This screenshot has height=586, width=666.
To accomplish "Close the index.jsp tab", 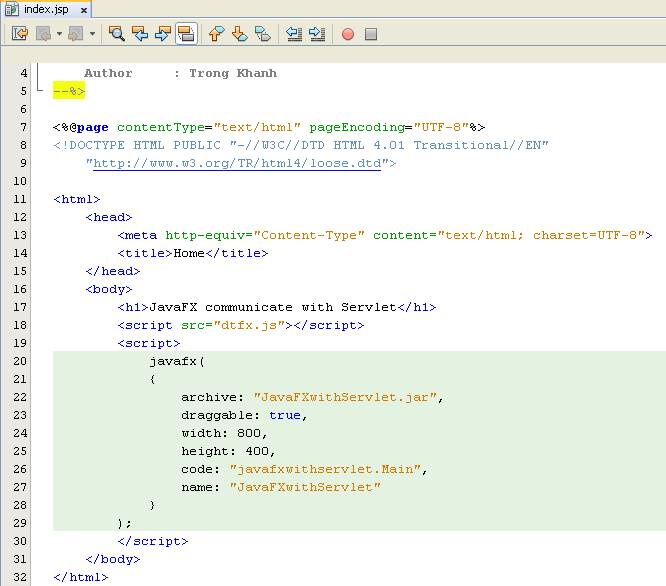I will point(84,10).
